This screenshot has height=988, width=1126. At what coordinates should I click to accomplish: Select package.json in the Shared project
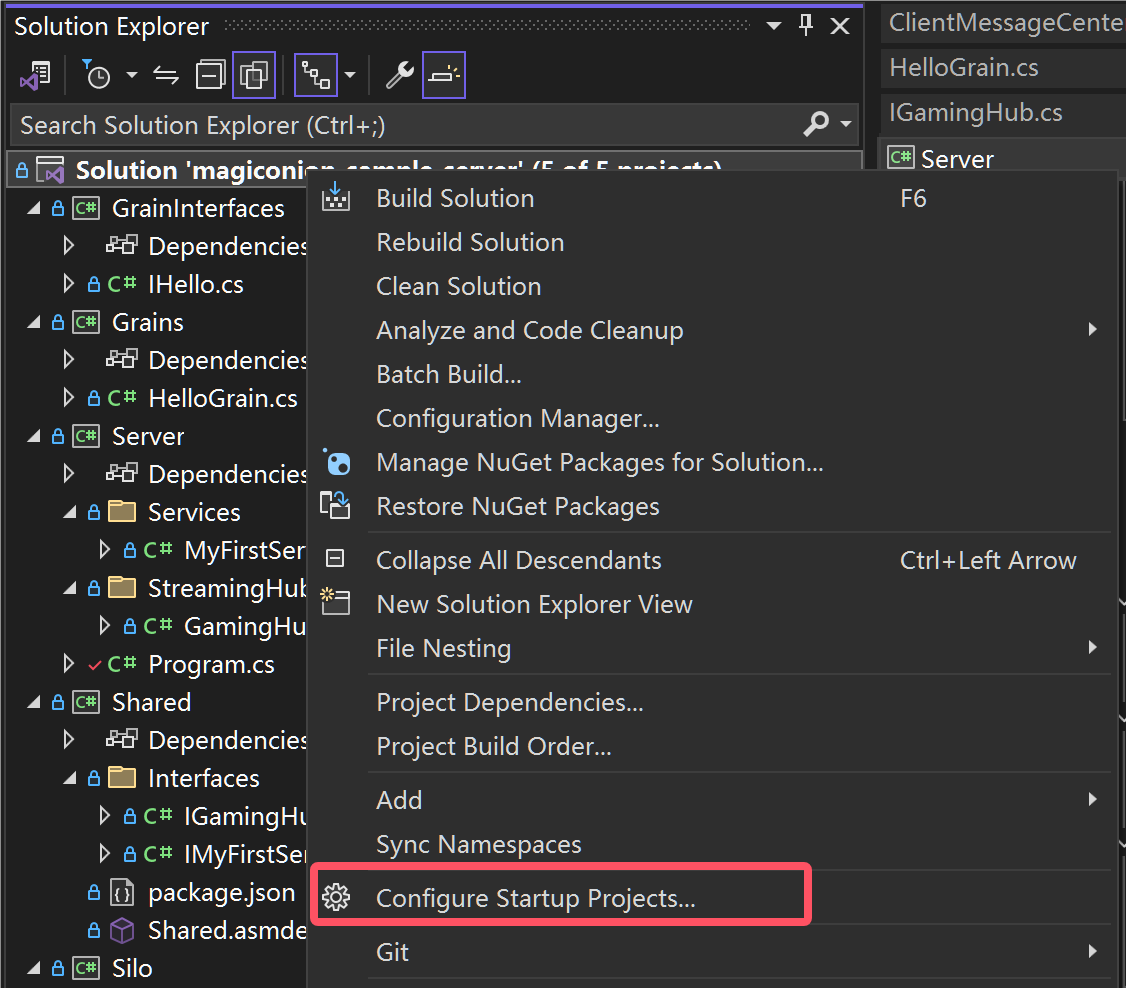pos(221,892)
